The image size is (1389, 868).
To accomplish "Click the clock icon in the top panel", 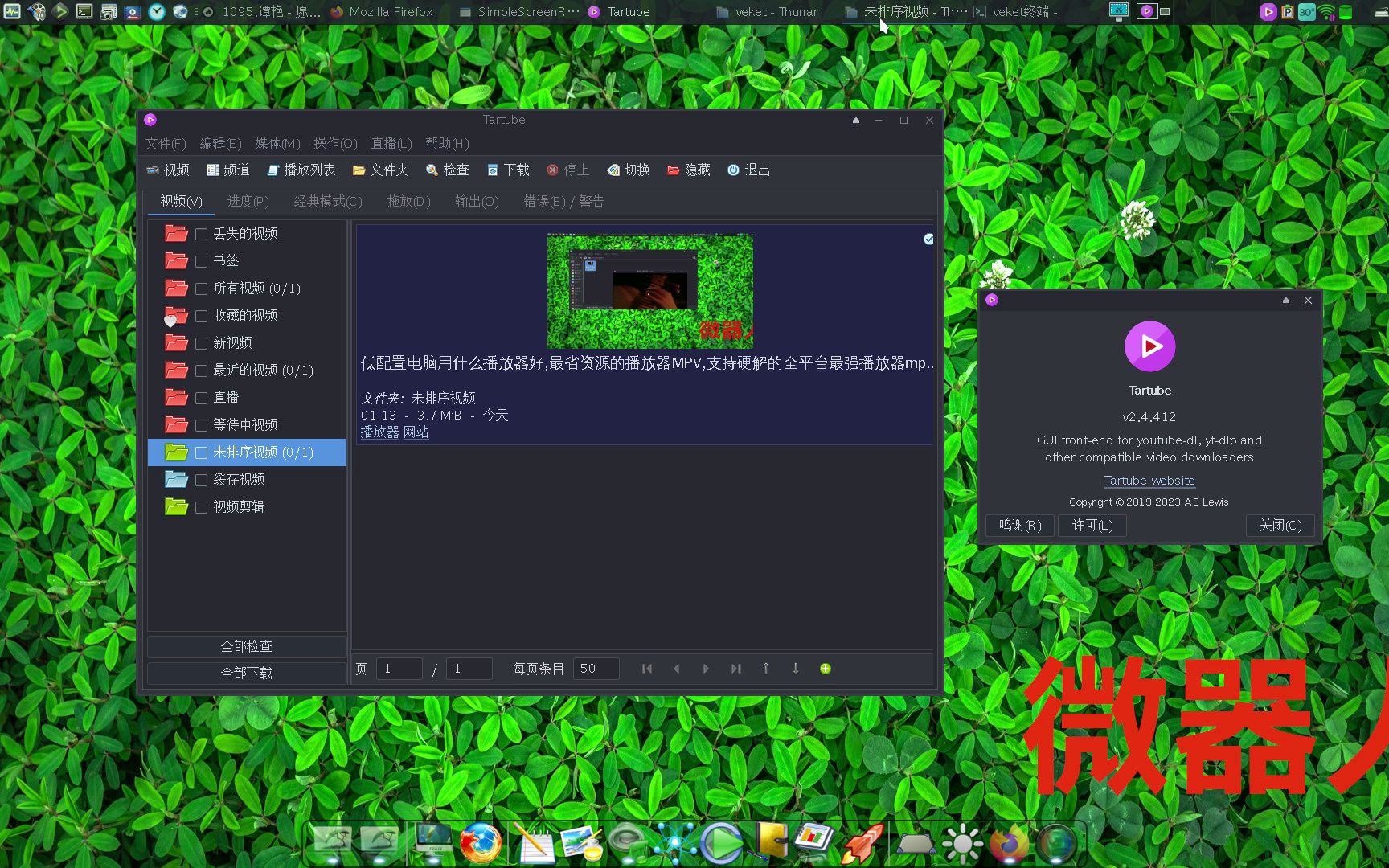I will [x=157, y=11].
